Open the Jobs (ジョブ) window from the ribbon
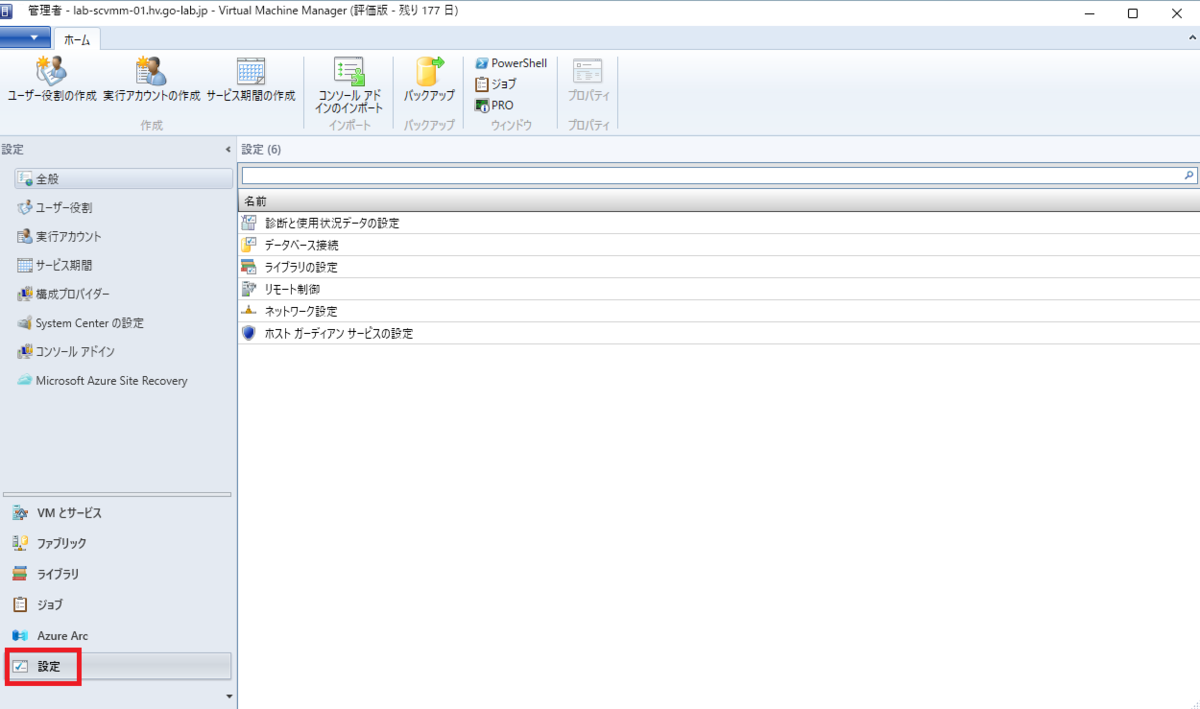The image size is (1200, 709). coord(496,84)
